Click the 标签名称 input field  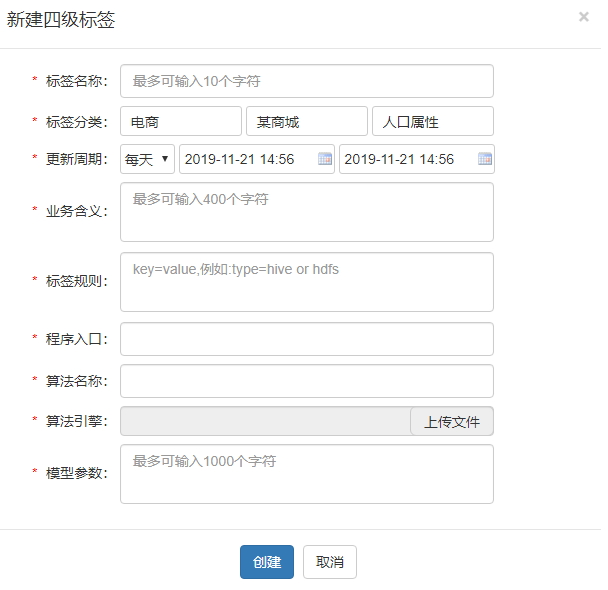(307, 81)
